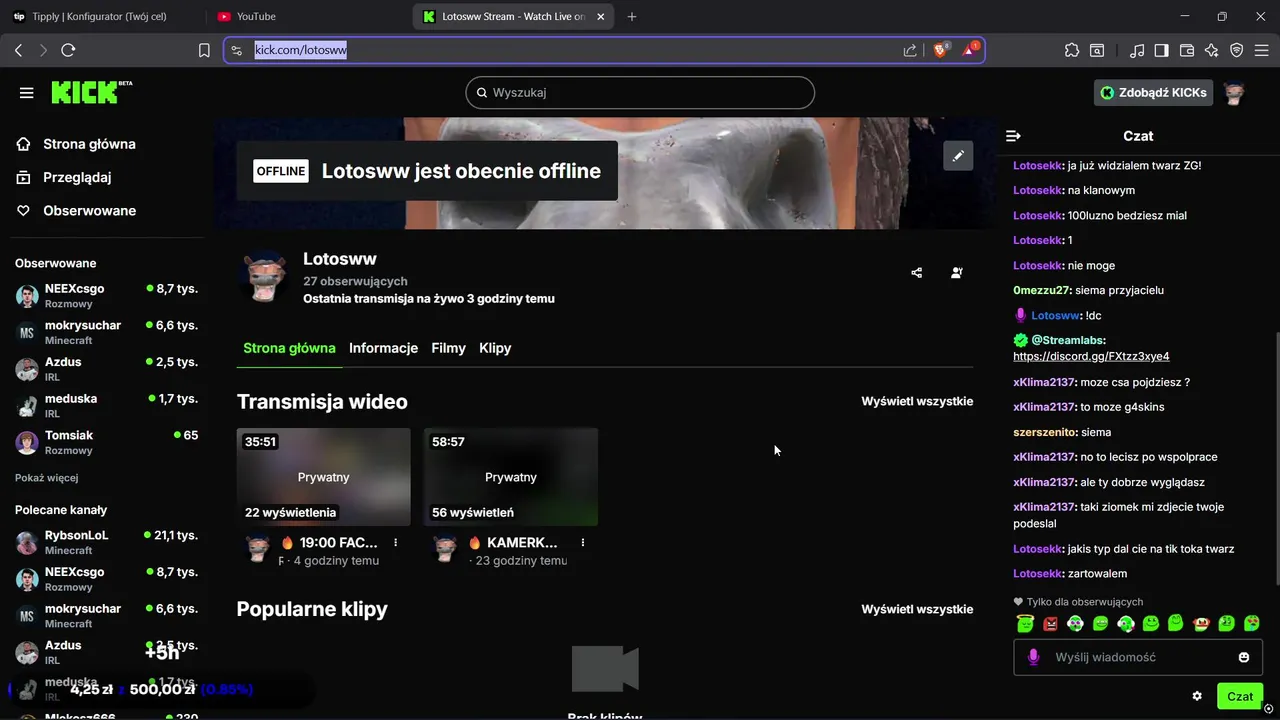This screenshot has width=1280, height=720.
Task: Open followed channel Tomsiak
Action: 106,442
